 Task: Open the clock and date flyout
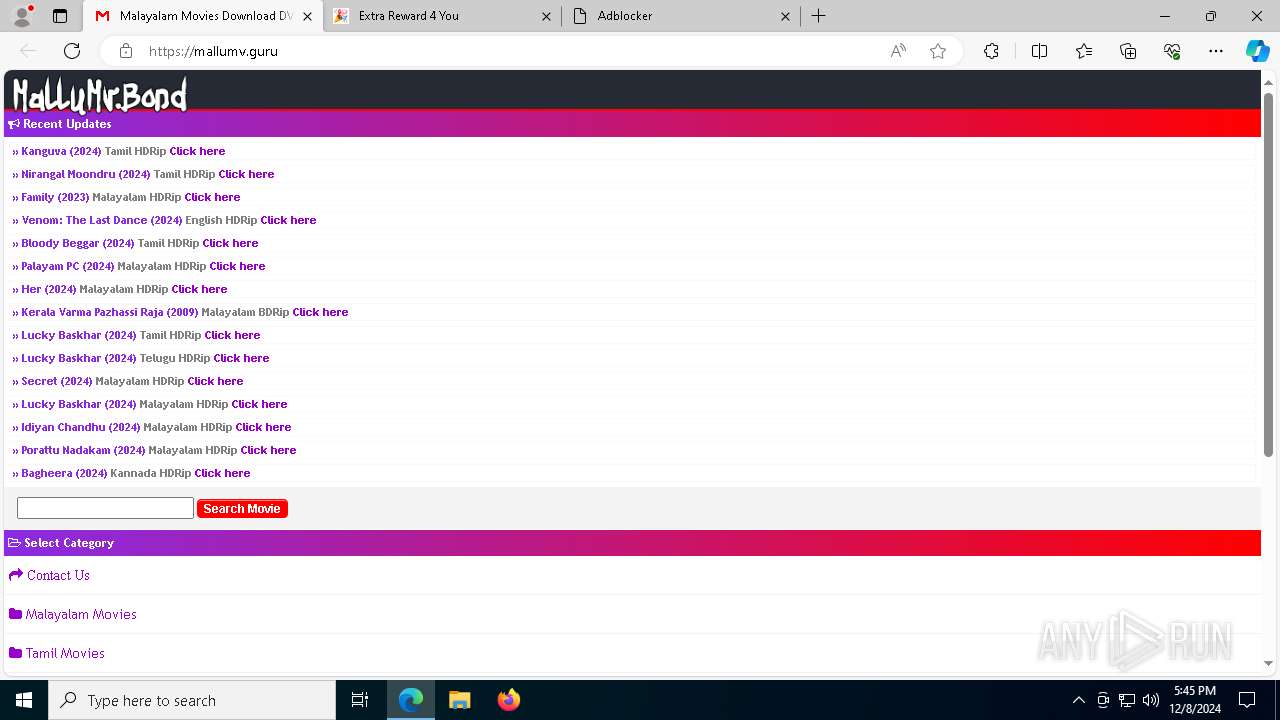pyautogui.click(x=1194, y=700)
